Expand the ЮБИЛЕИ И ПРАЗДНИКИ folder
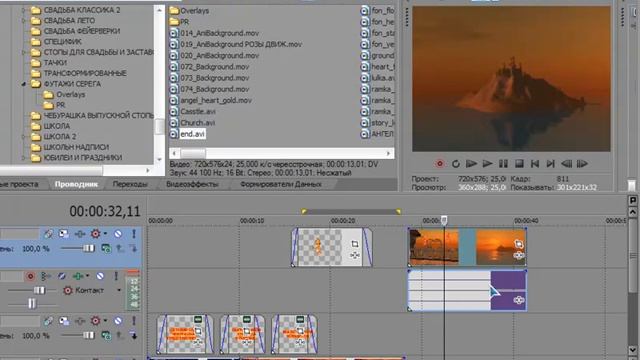 point(24,158)
